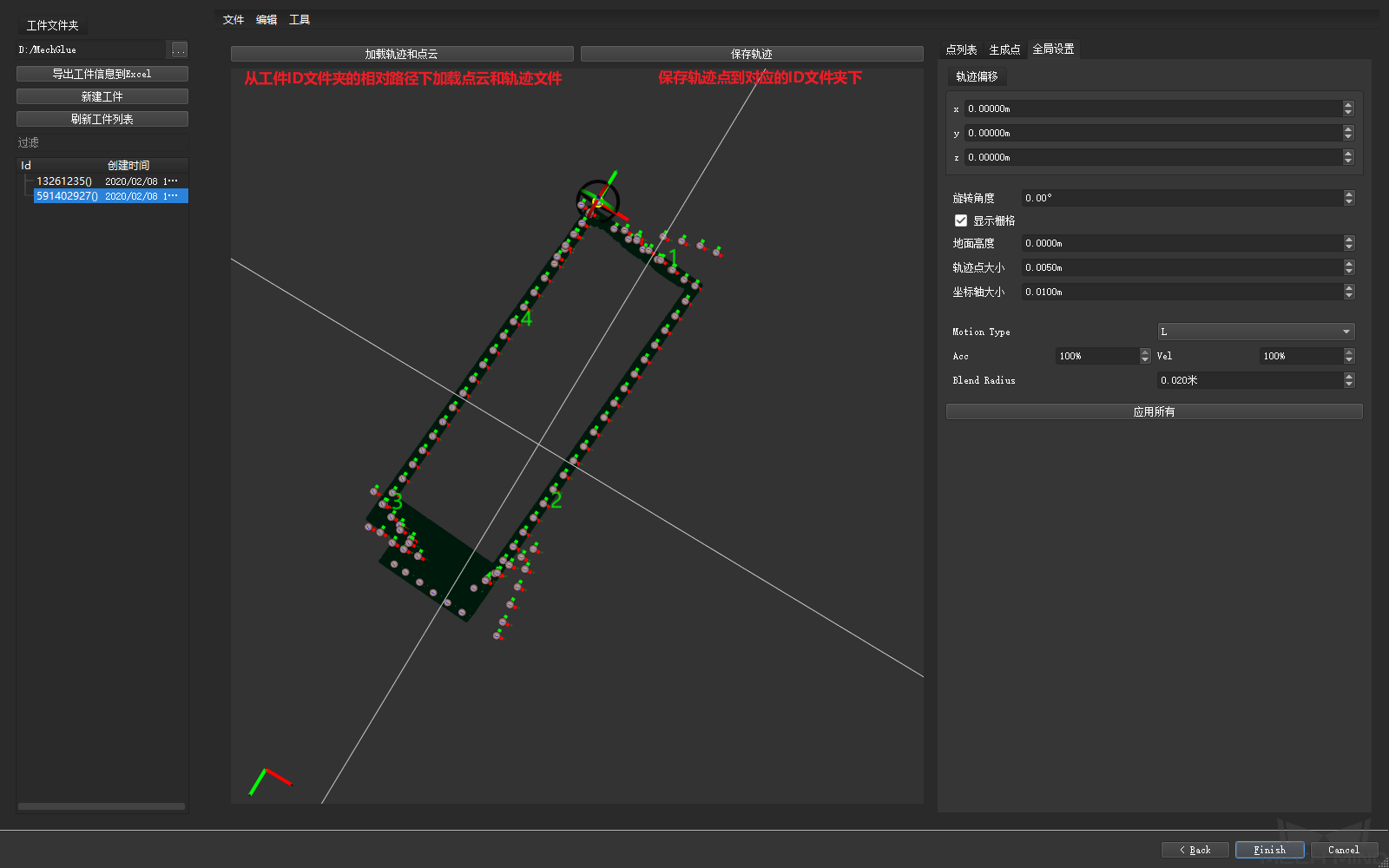The width and height of the screenshot is (1389, 868).
Task: Click the Back button
Action: click(x=1195, y=850)
